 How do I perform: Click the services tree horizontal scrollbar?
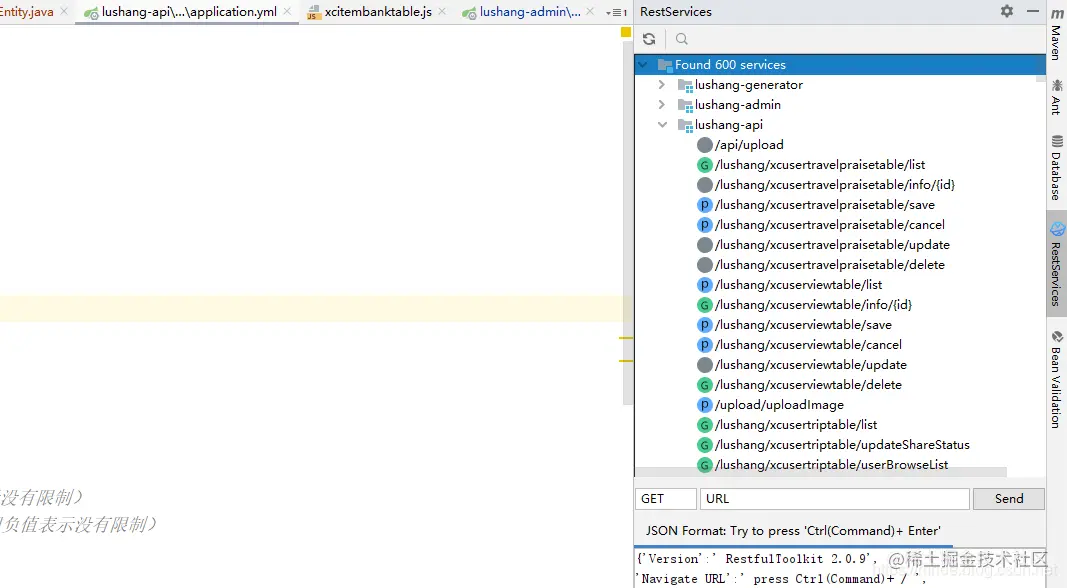(x=821, y=472)
